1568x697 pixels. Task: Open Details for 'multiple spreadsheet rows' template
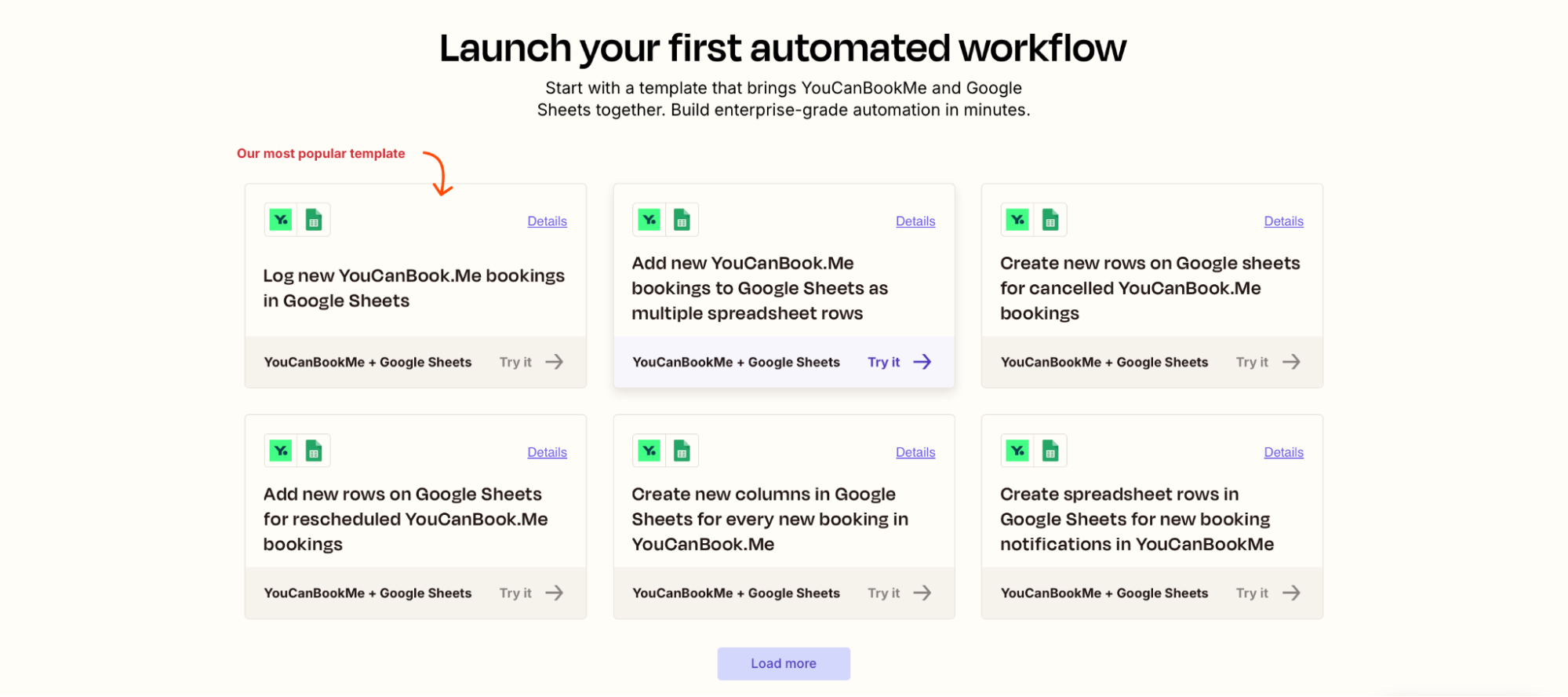(915, 221)
